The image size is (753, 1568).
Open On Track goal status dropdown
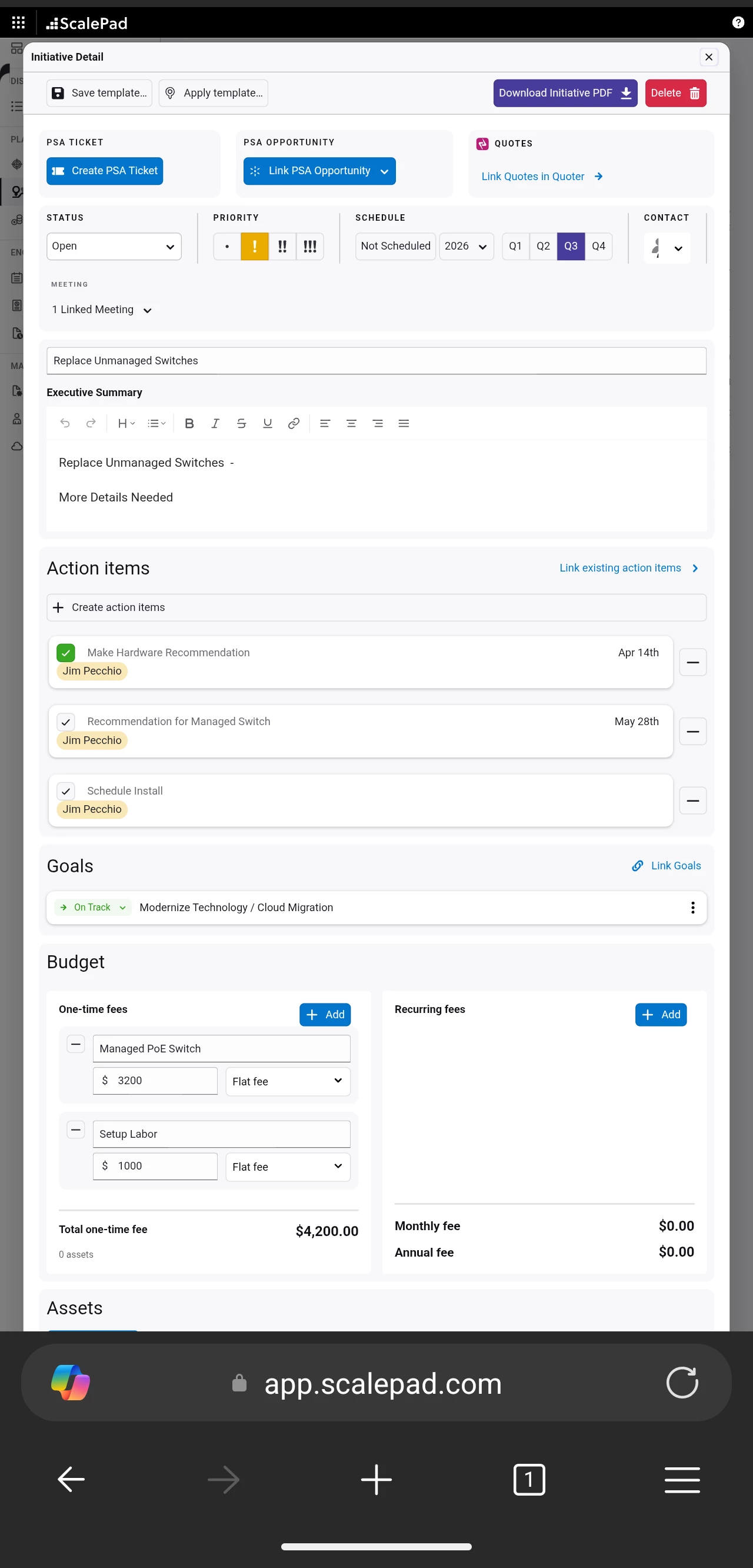pyautogui.click(x=93, y=908)
